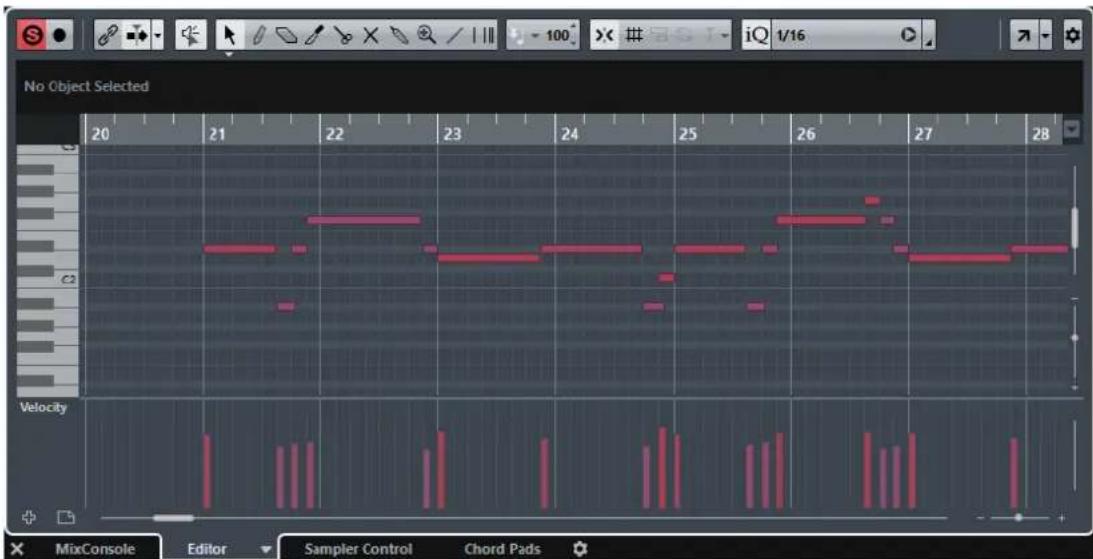Open editor in separate window arrow

pos(1023,35)
